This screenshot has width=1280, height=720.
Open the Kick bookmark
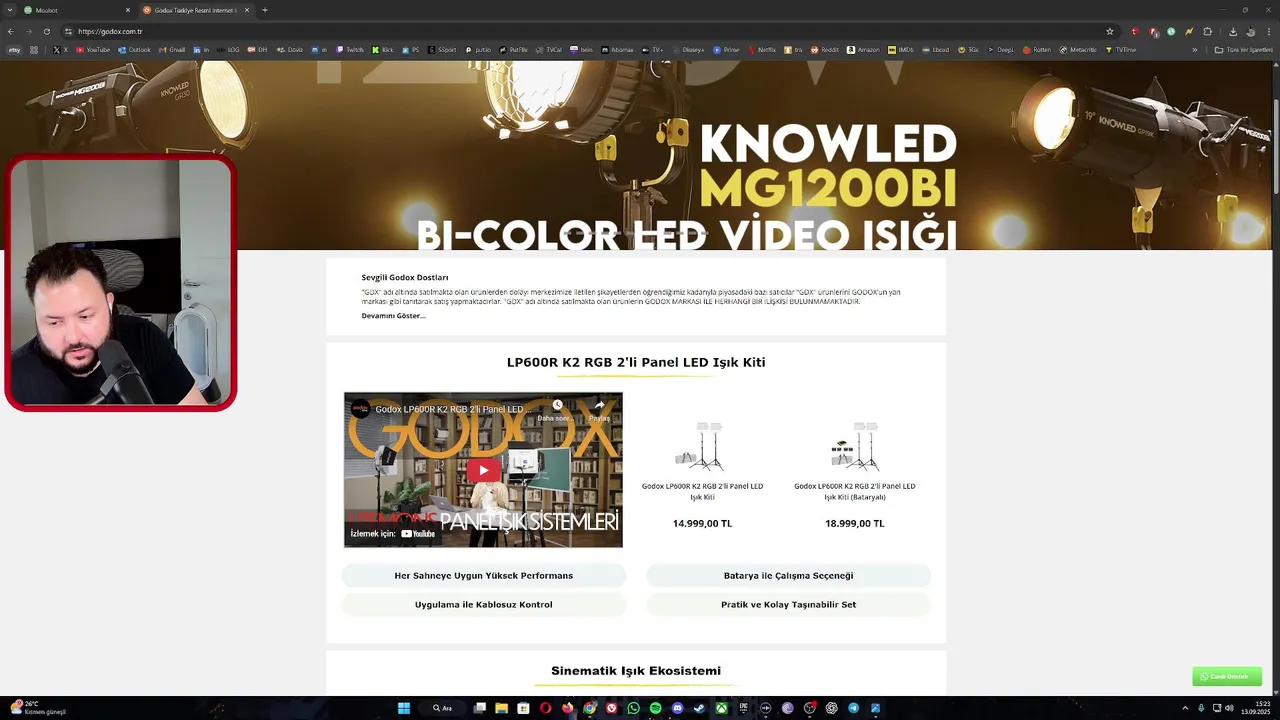tap(383, 49)
